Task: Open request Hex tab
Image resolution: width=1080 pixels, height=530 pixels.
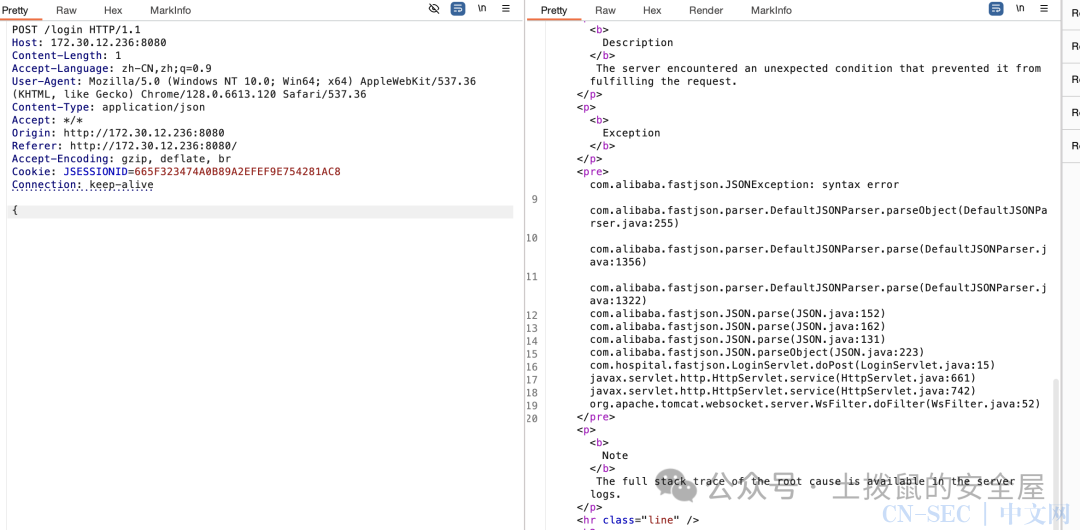Action: click(x=113, y=10)
